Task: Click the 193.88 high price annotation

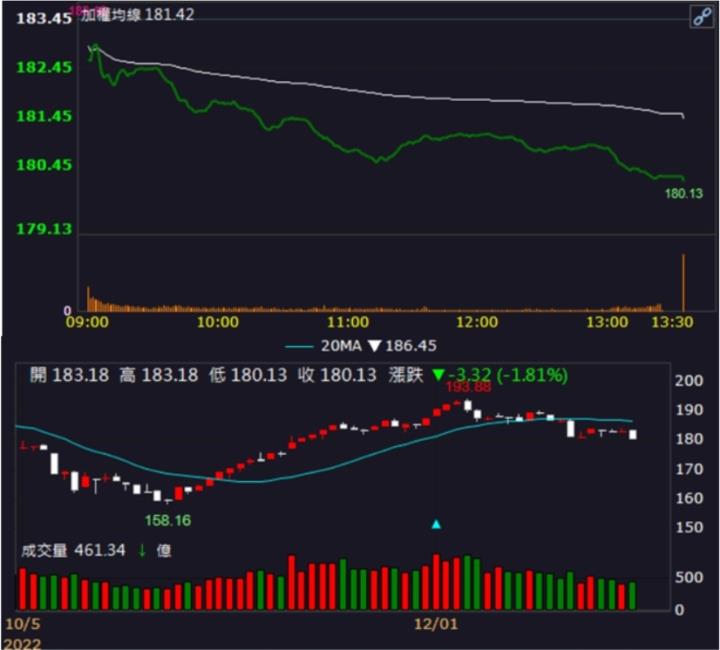Action: pyautogui.click(x=468, y=387)
